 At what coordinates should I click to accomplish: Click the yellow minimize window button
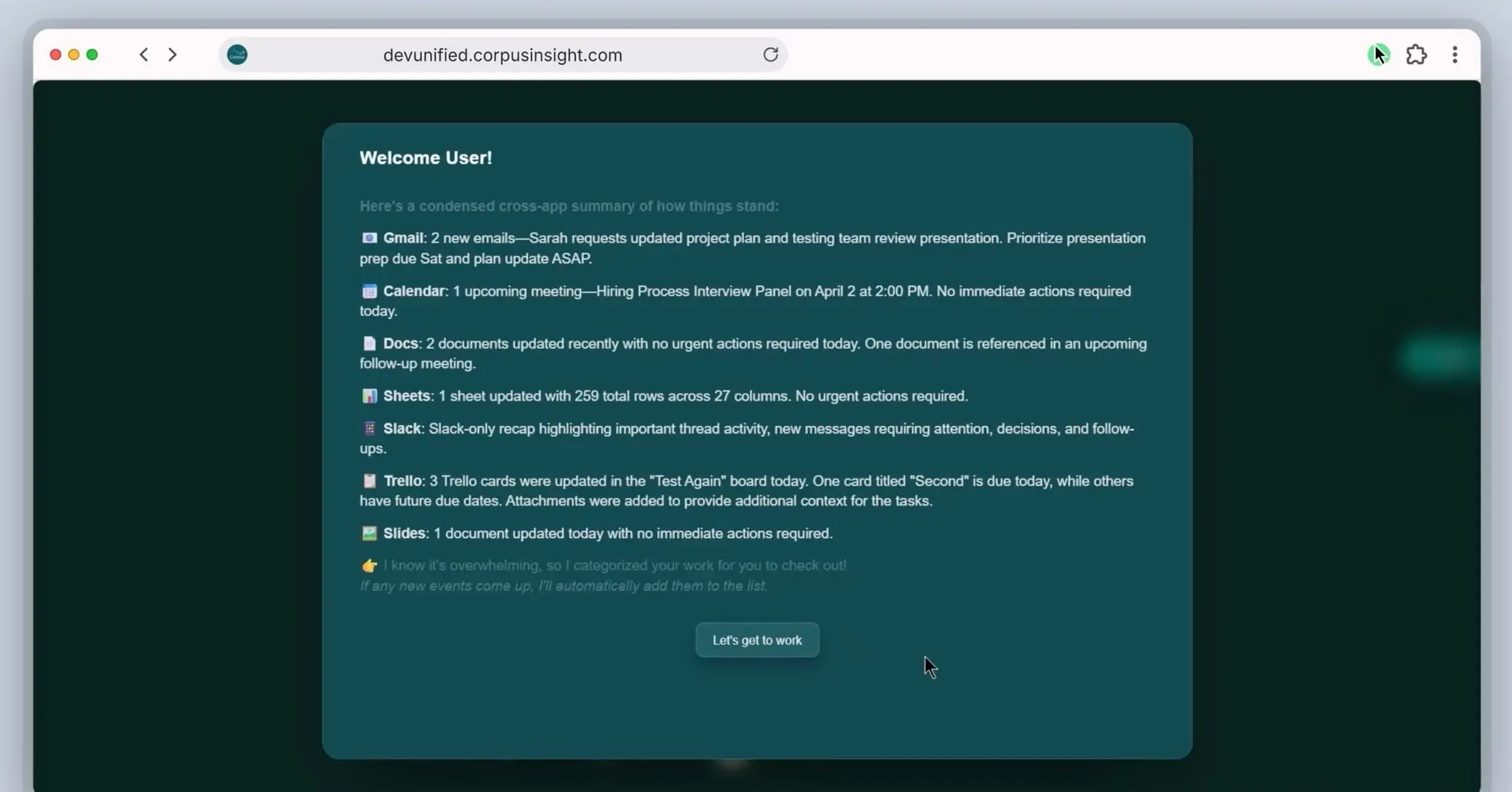(x=74, y=55)
